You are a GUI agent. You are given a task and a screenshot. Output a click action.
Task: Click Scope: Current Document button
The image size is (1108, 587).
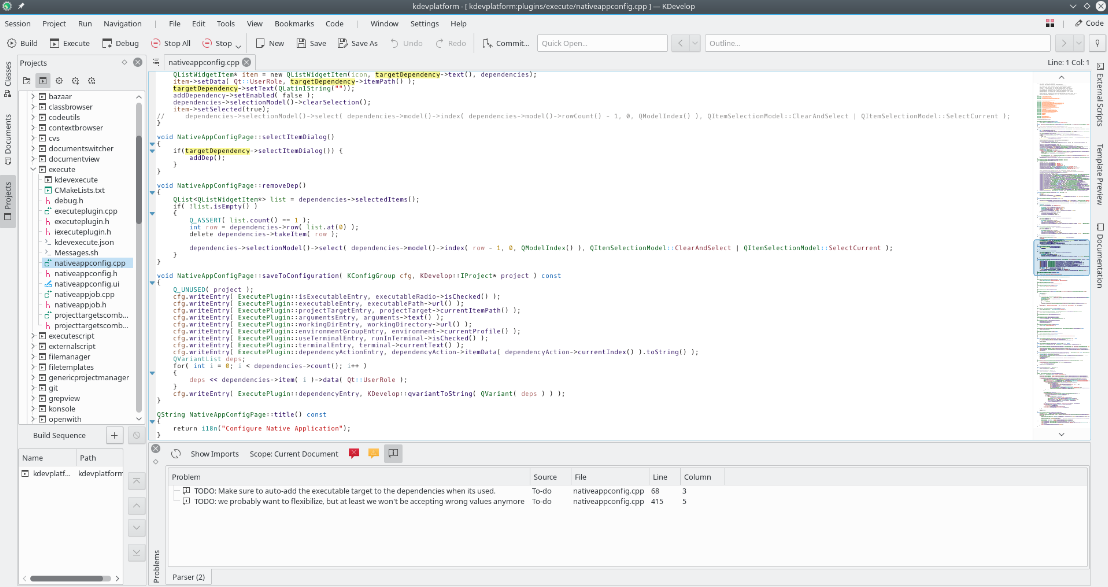(x=294, y=453)
